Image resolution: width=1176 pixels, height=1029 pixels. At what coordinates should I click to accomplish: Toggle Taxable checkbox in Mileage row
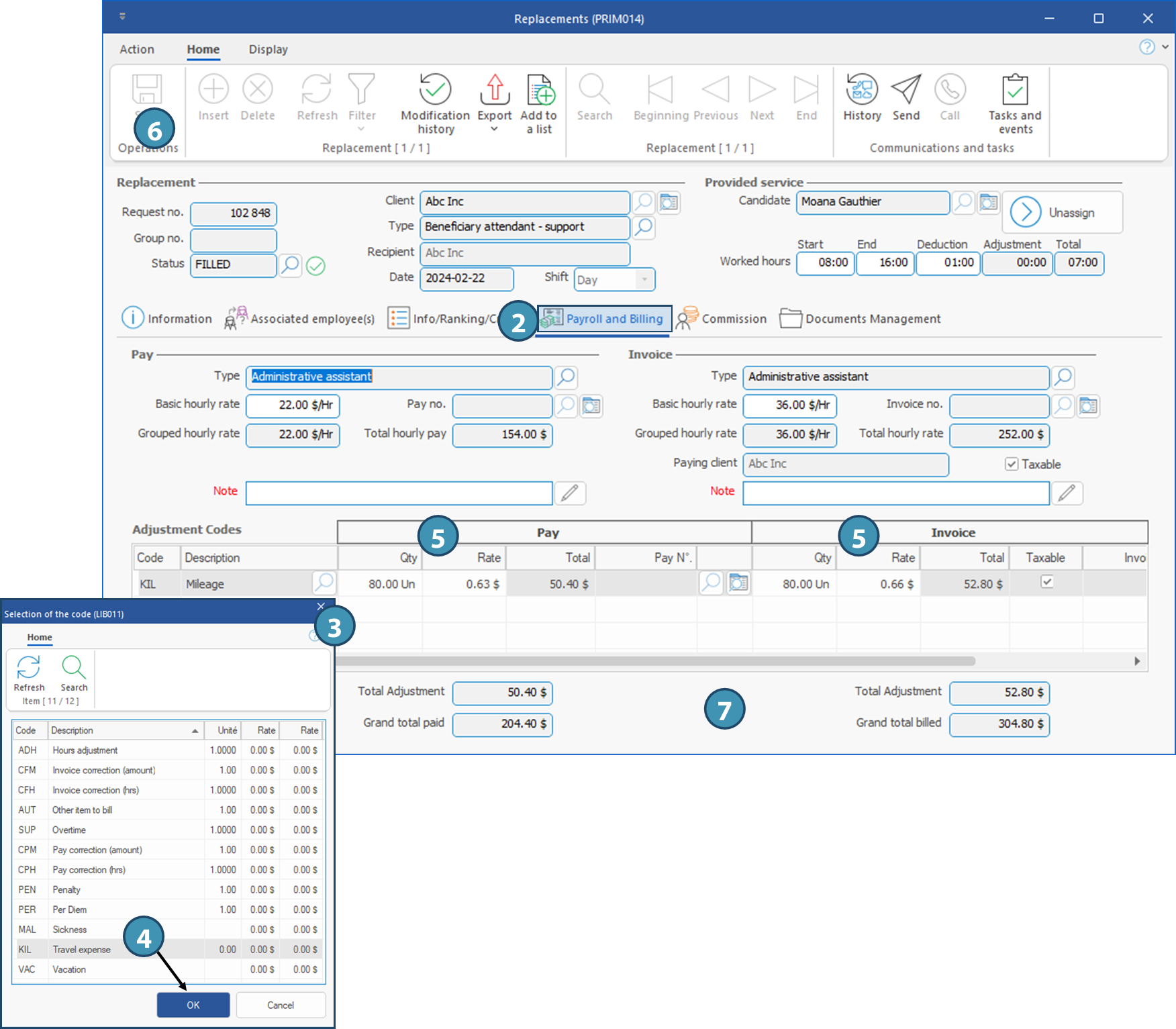tap(1046, 582)
